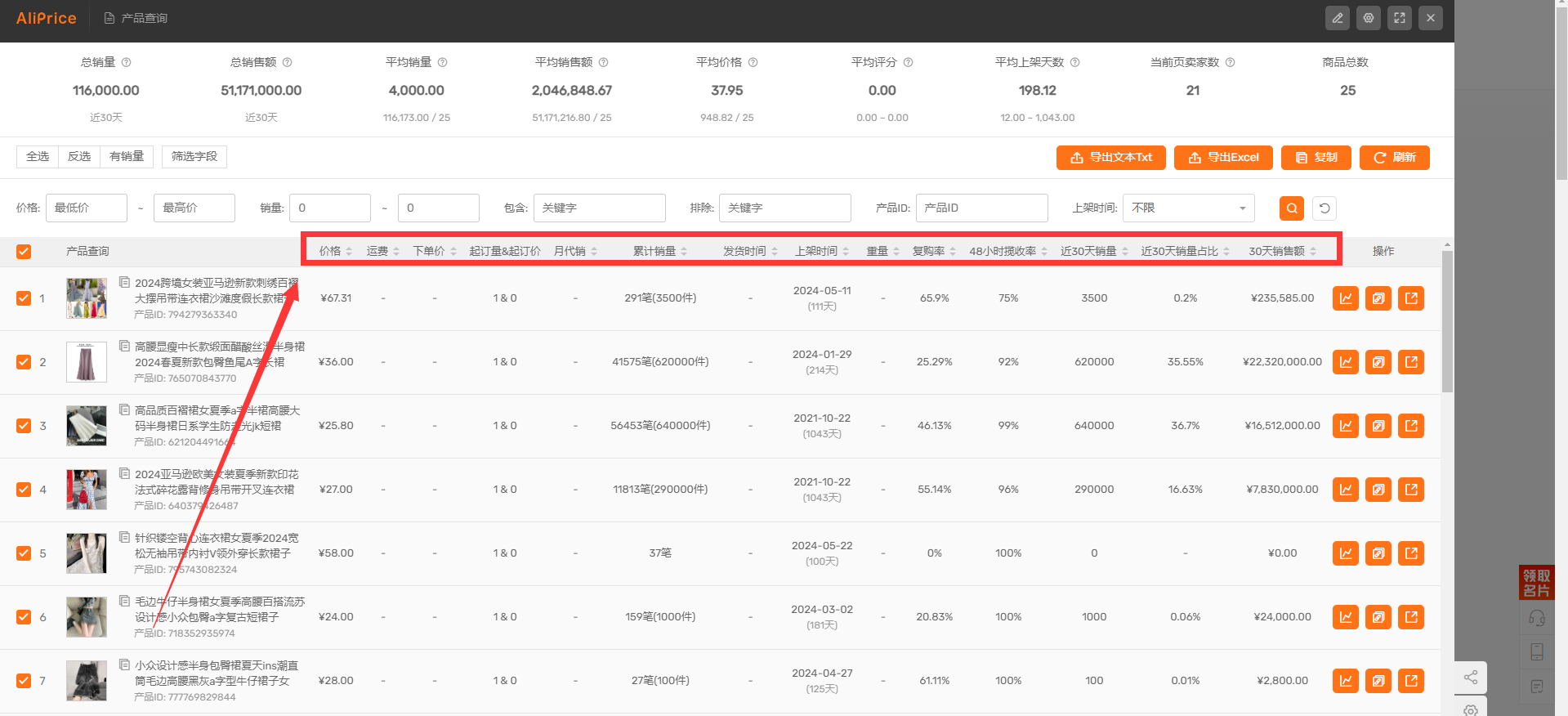Screen dimensions: 1568x716
Task: Click reset filter circular arrow icon
Action: (1325, 208)
